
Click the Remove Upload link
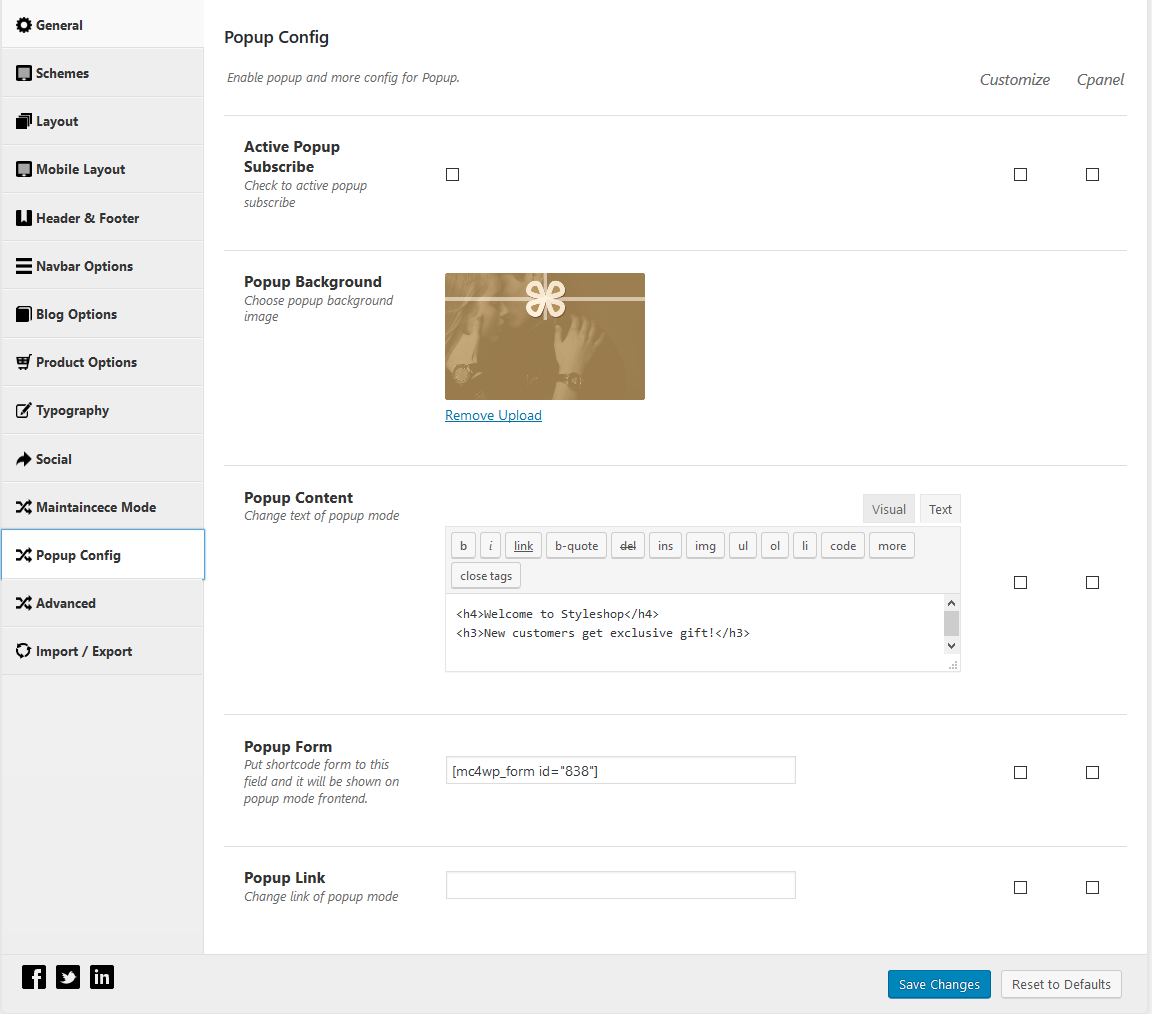pyautogui.click(x=493, y=415)
